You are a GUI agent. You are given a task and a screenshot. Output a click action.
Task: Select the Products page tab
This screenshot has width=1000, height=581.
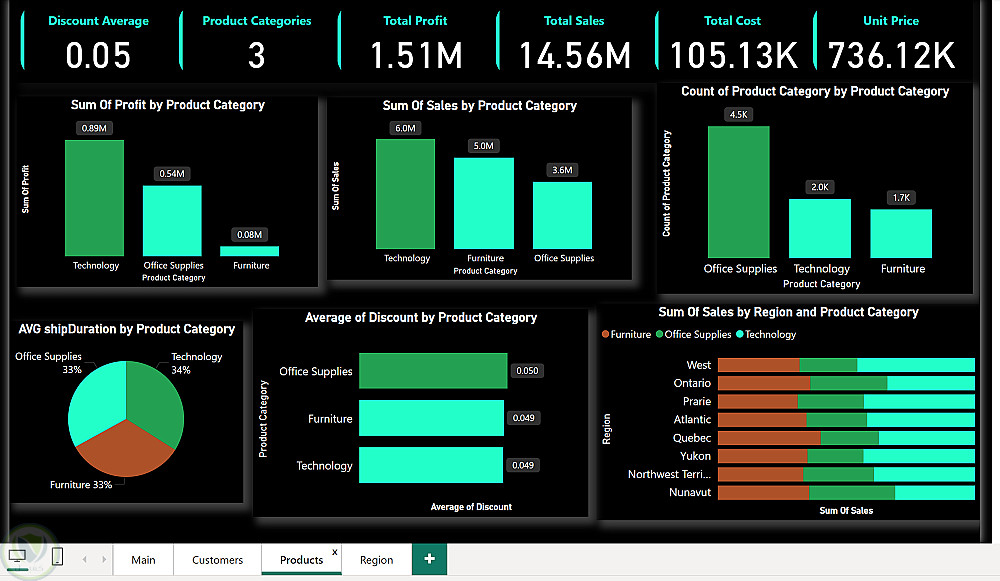pyautogui.click(x=301, y=559)
